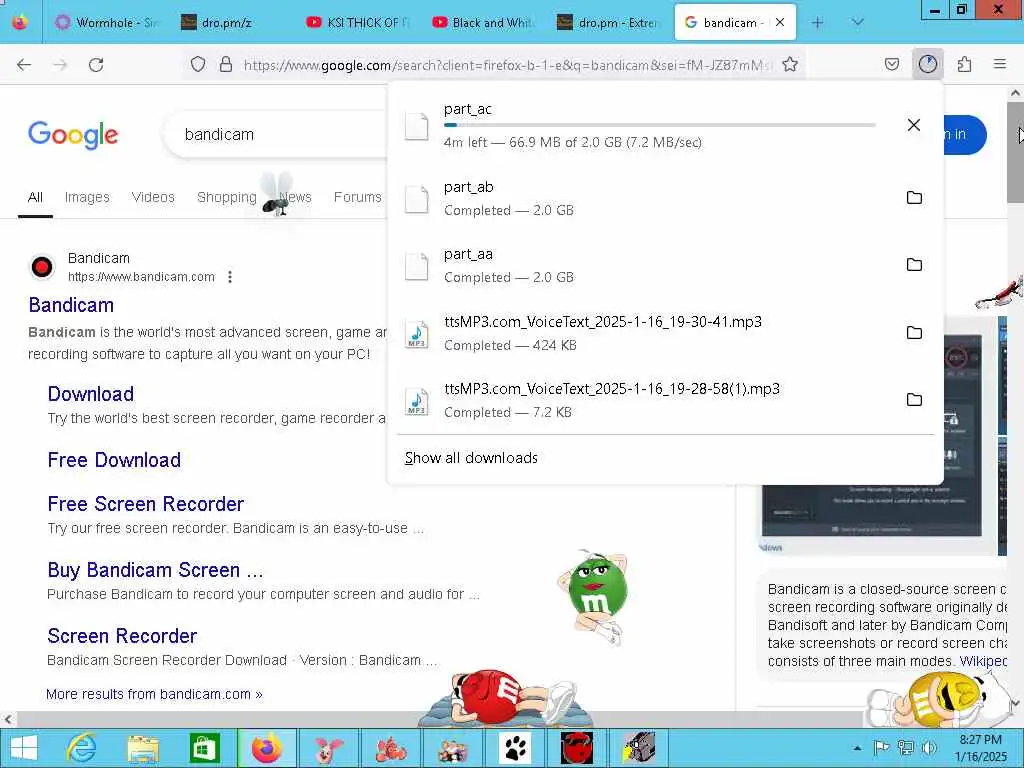Open the Screen Recorder sitelink
Image resolution: width=1024 pixels, height=768 pixels.
(122, 636)
